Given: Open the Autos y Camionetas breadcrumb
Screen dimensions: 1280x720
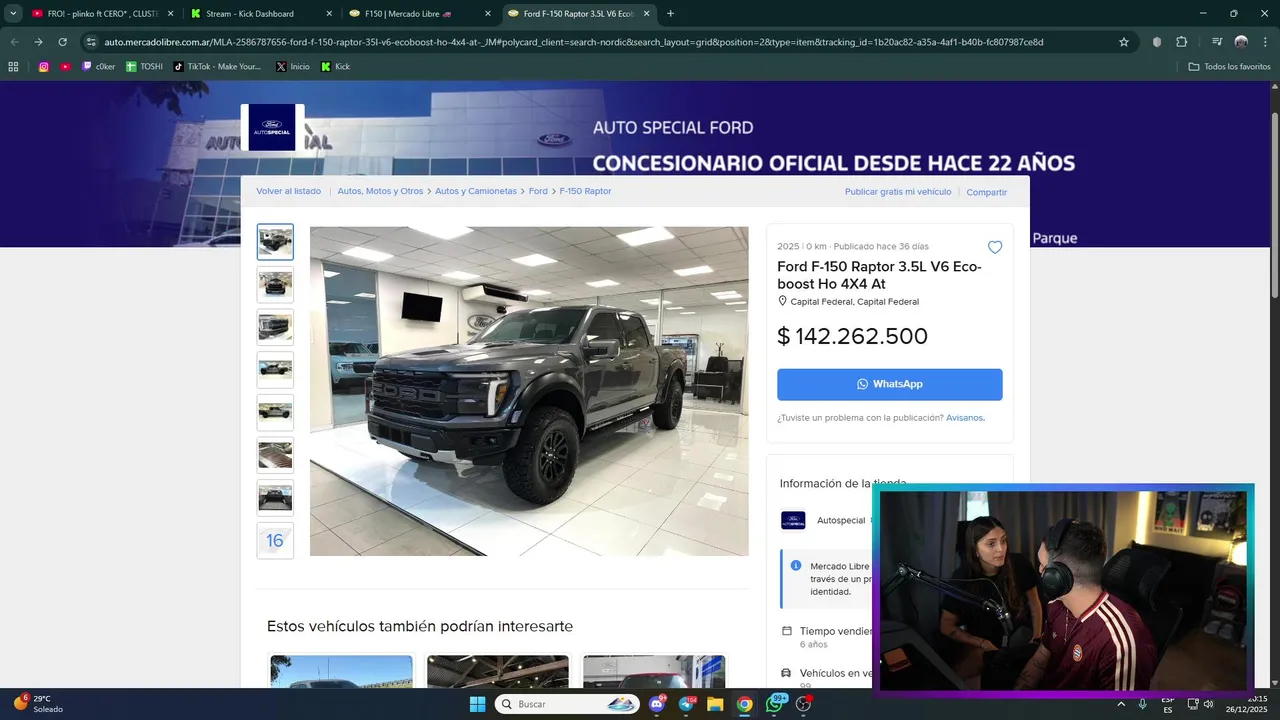Looking at the screenshot, I should [476, 191].
